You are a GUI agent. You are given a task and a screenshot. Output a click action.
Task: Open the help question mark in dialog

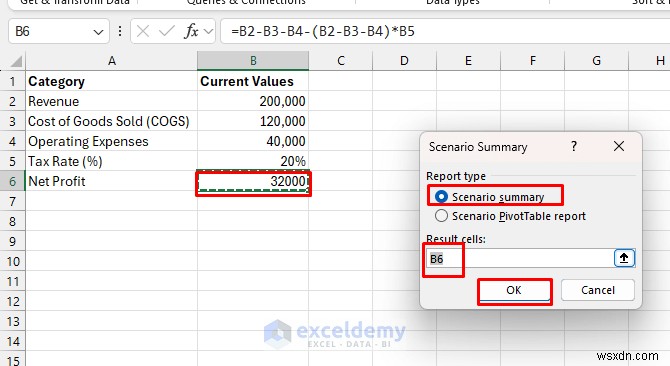coord(574,146)
